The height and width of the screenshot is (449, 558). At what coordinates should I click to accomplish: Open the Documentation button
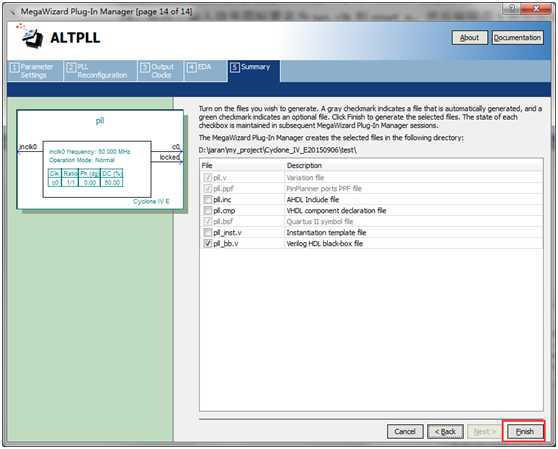[x=517, y=37]
